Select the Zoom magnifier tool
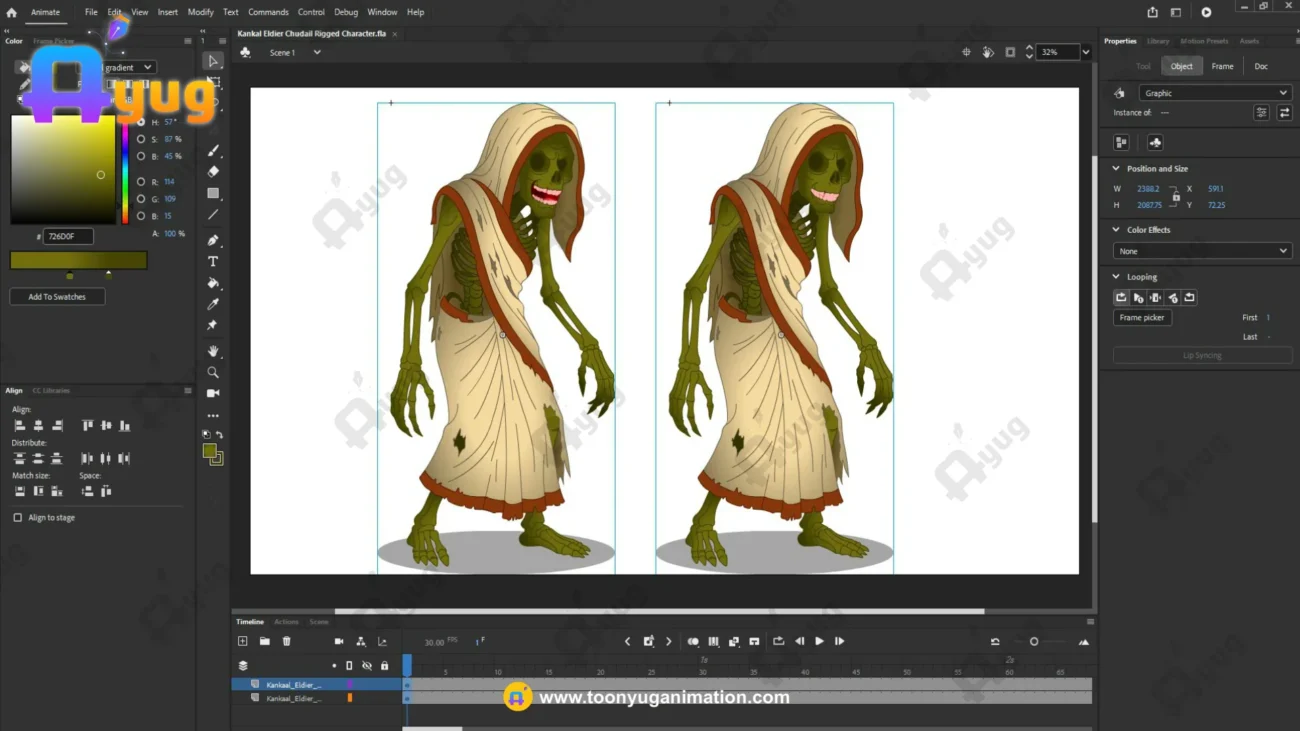Viewport: 1300px width, 731px height. pos(213,372)
